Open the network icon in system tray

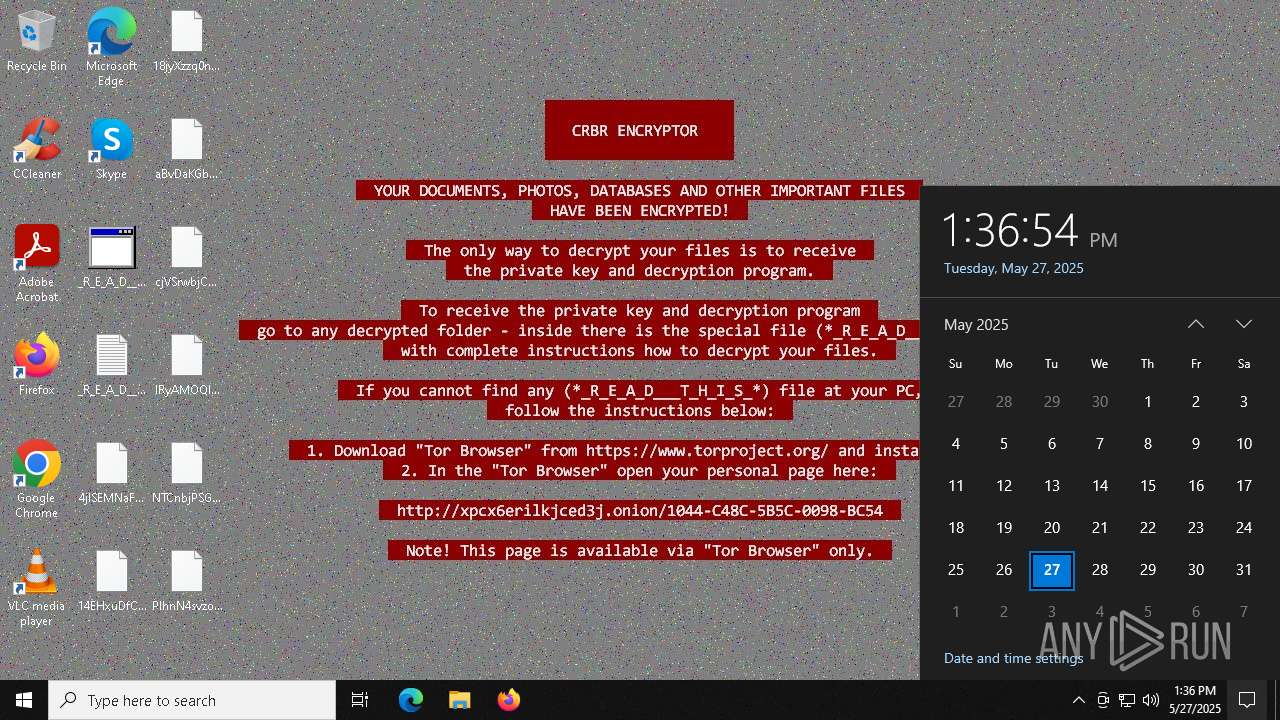tap(1127, 700)
